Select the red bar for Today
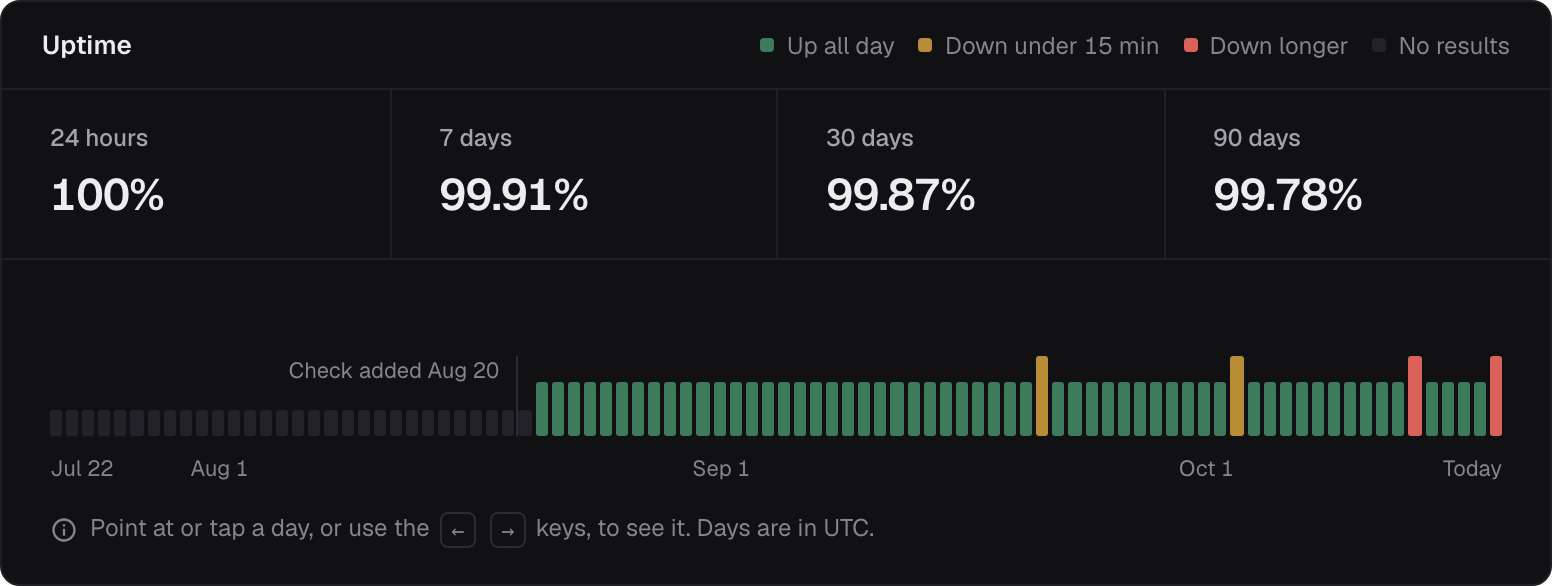The width and height of the screenshot is (1552, 586). 1496,396
